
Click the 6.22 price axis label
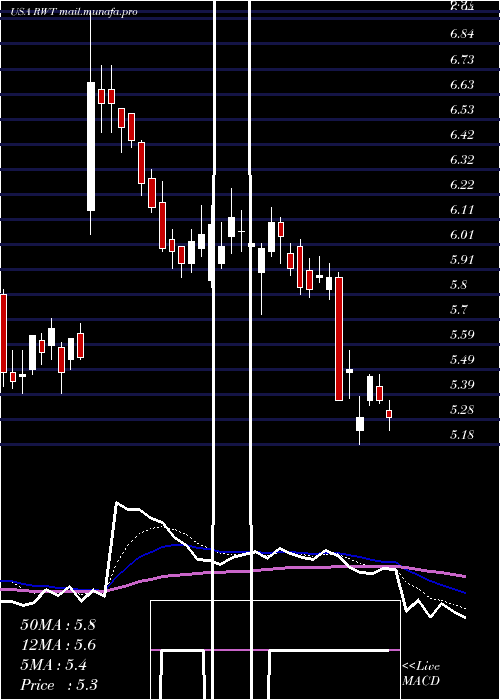[462, 184]
